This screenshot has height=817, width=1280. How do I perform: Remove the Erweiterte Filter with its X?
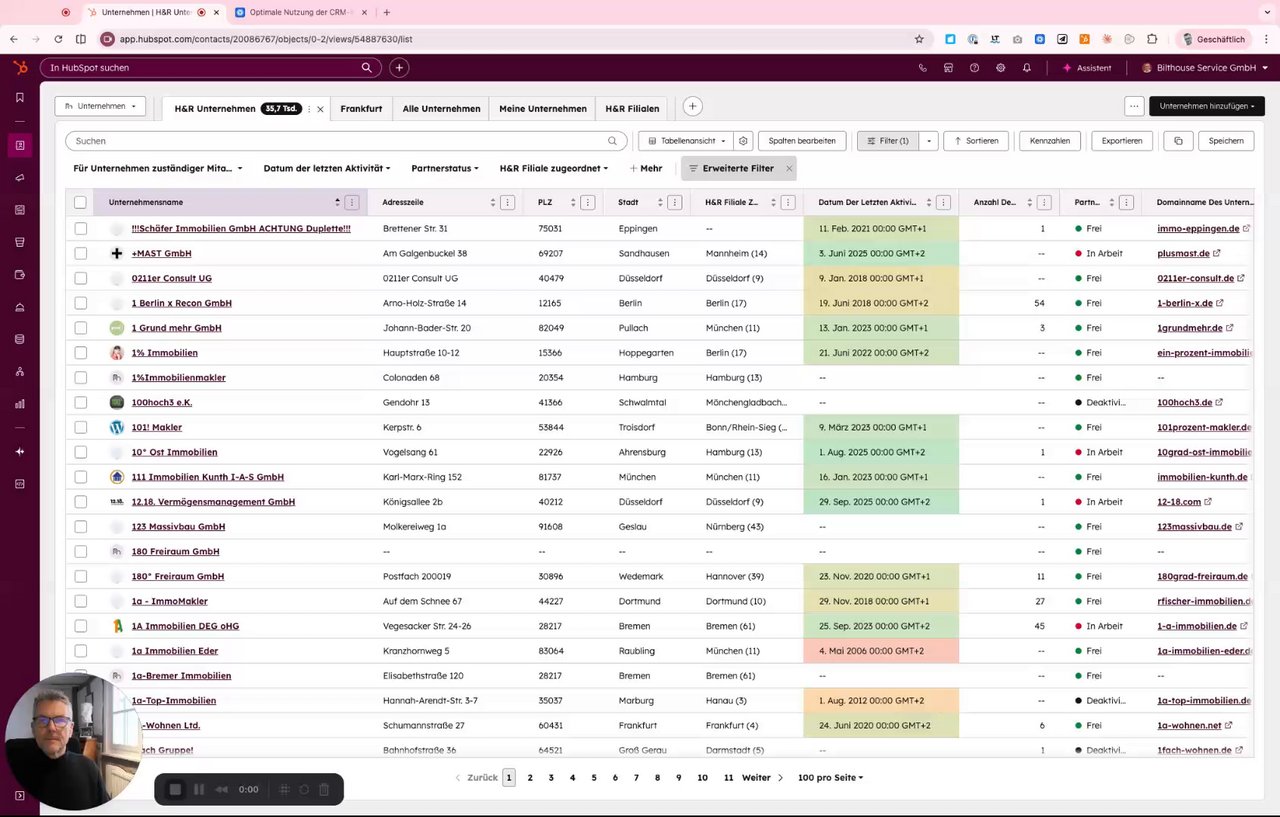pyautogui.click(x=788, y=169)
